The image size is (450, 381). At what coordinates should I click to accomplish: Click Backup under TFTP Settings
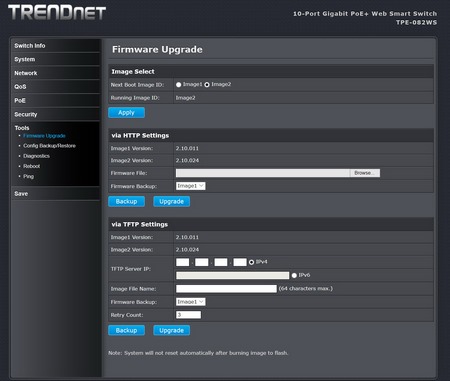coord(126,330)
